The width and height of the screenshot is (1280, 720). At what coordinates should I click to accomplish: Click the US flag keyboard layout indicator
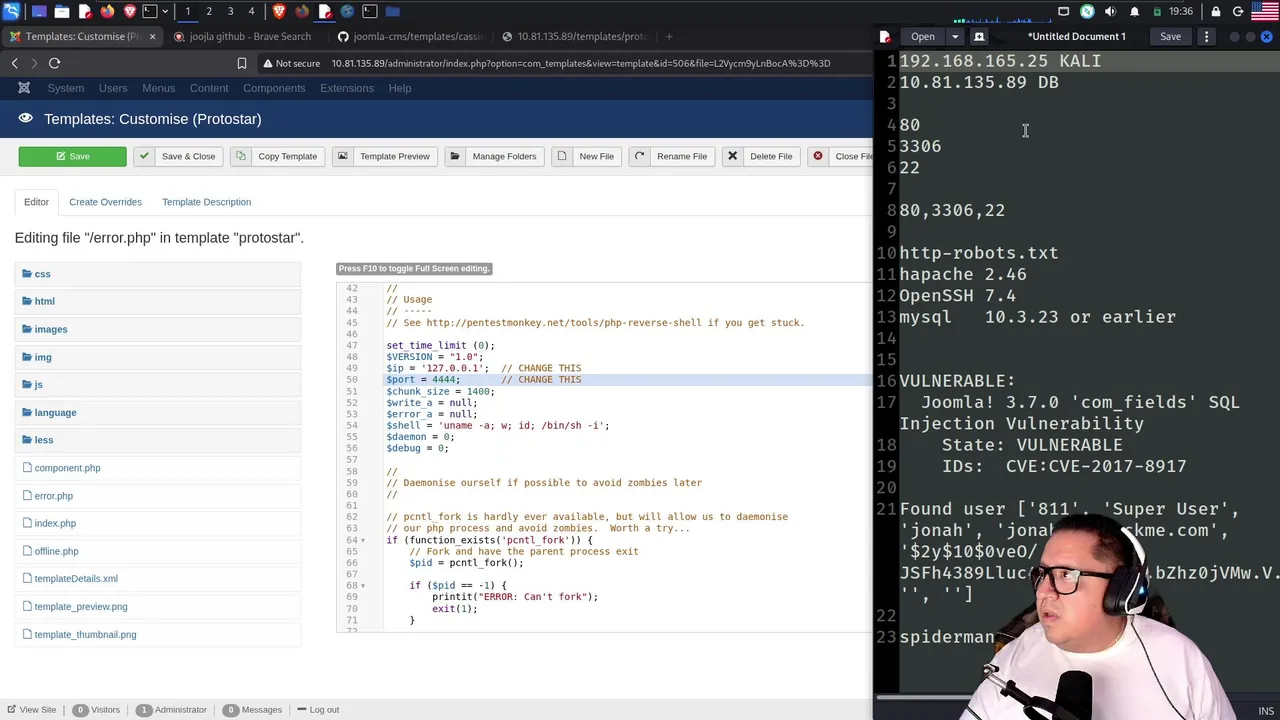coord(1265,11)
